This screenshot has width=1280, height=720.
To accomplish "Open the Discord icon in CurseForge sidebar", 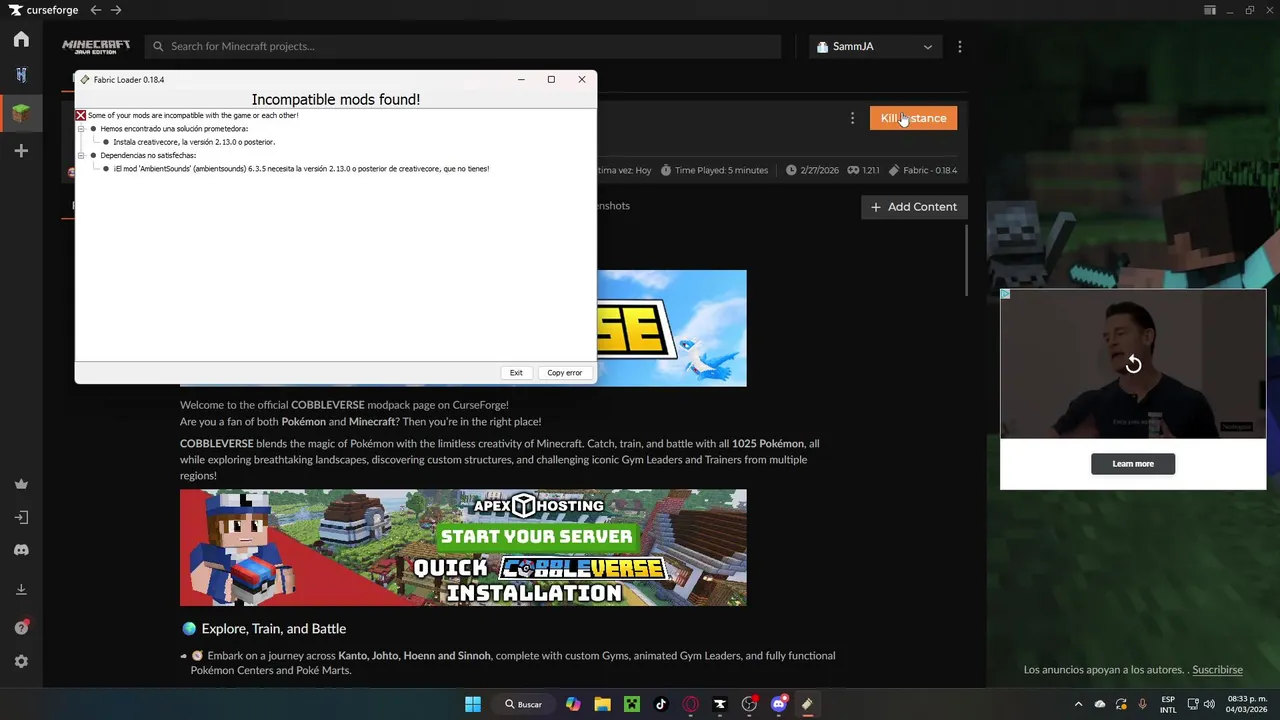I will 21,550.
